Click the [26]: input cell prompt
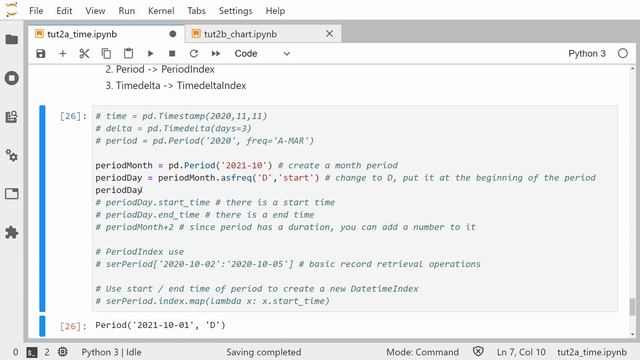The height and width of the screenshot is (360, 640). [73, 116]
